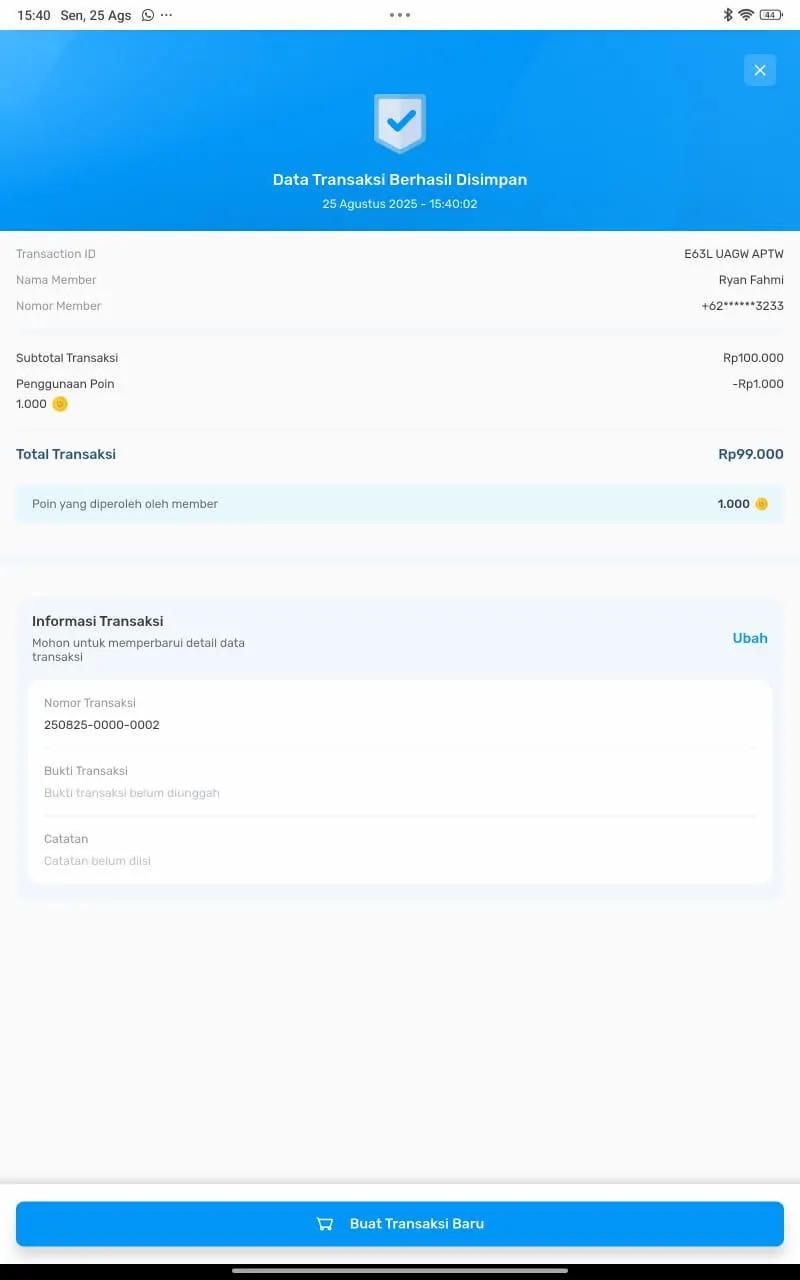Tap the Poin yang diperoleh oleh member banner
Screen dimensions: 800x1280
400,504
